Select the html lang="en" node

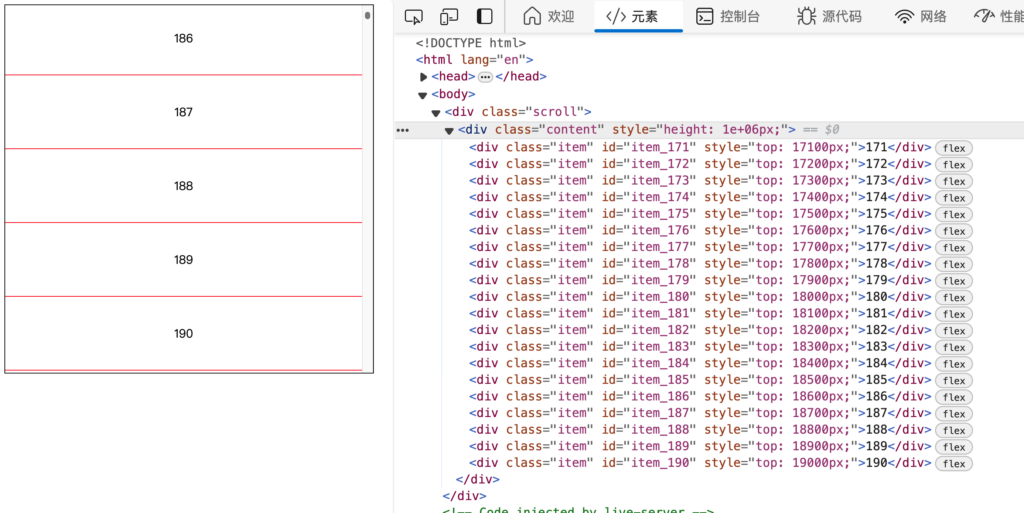(475, 60)
